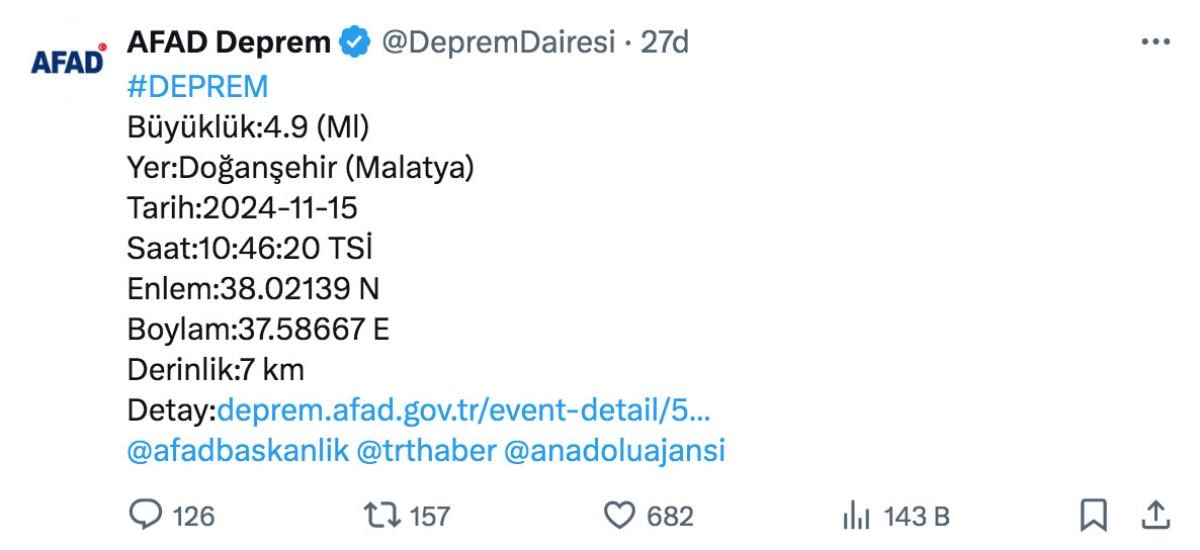Open the @DepremDairesi handle link
The image size is (1200, 550).
click(x=498, y=42)
